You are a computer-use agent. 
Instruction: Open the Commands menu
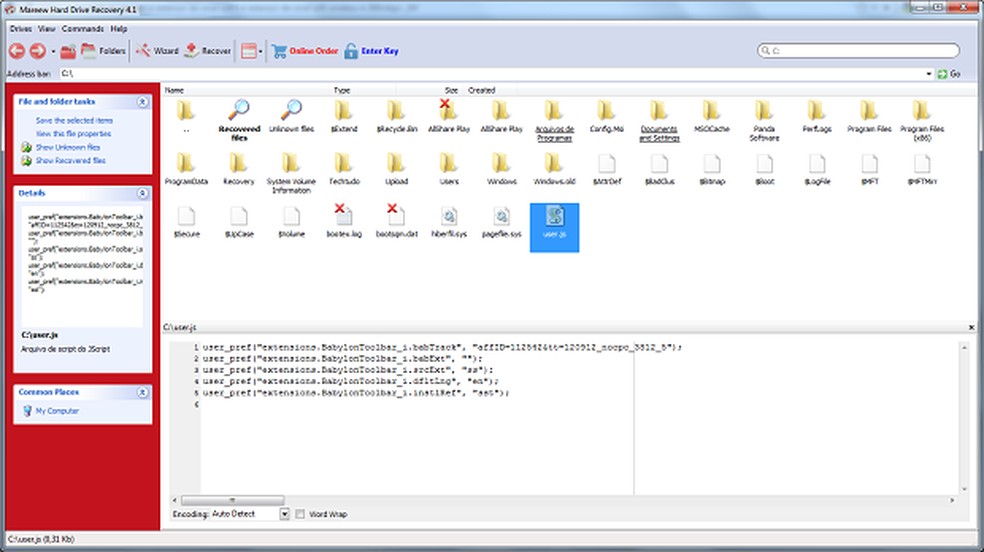[x=82, y=29]
